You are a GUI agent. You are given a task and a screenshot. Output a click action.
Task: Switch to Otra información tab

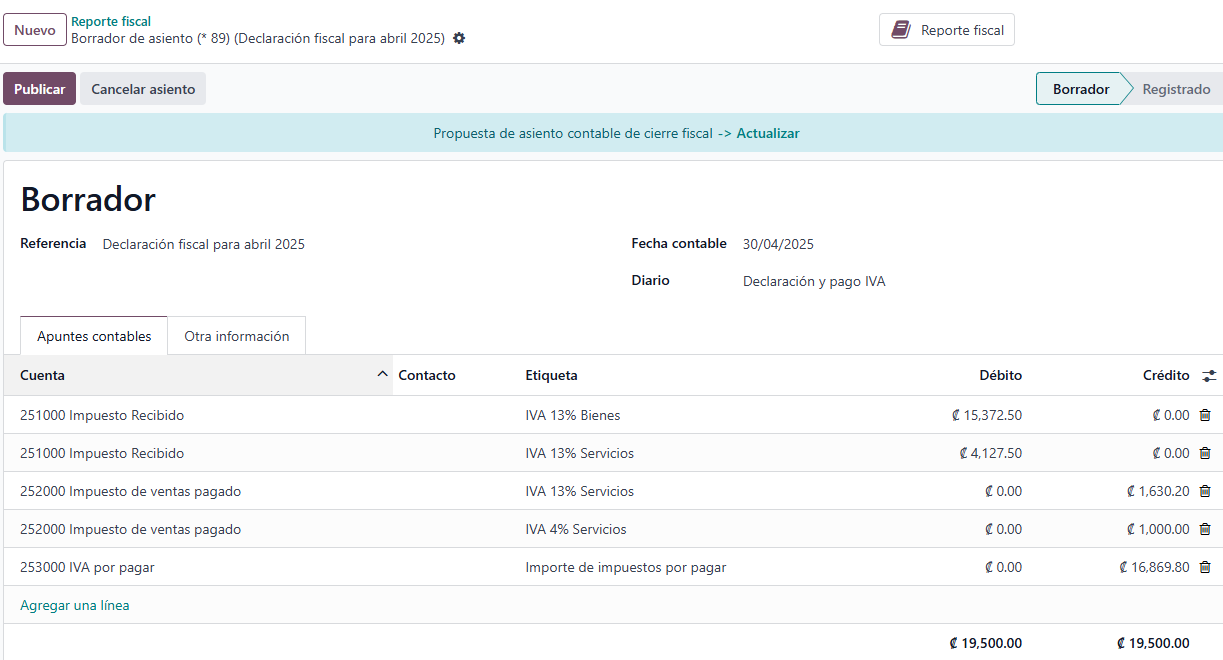(236, 336)
